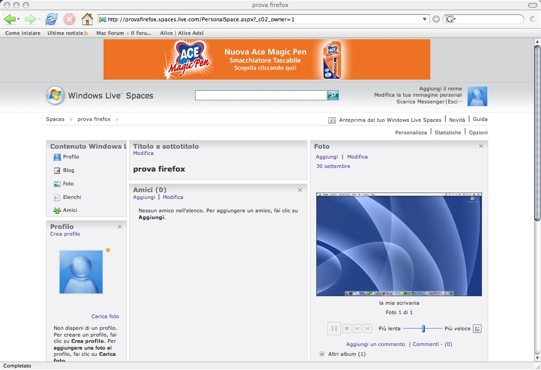Click Aggiungi in the Amici module
This screenshot has width=541, height=370.
144,197
